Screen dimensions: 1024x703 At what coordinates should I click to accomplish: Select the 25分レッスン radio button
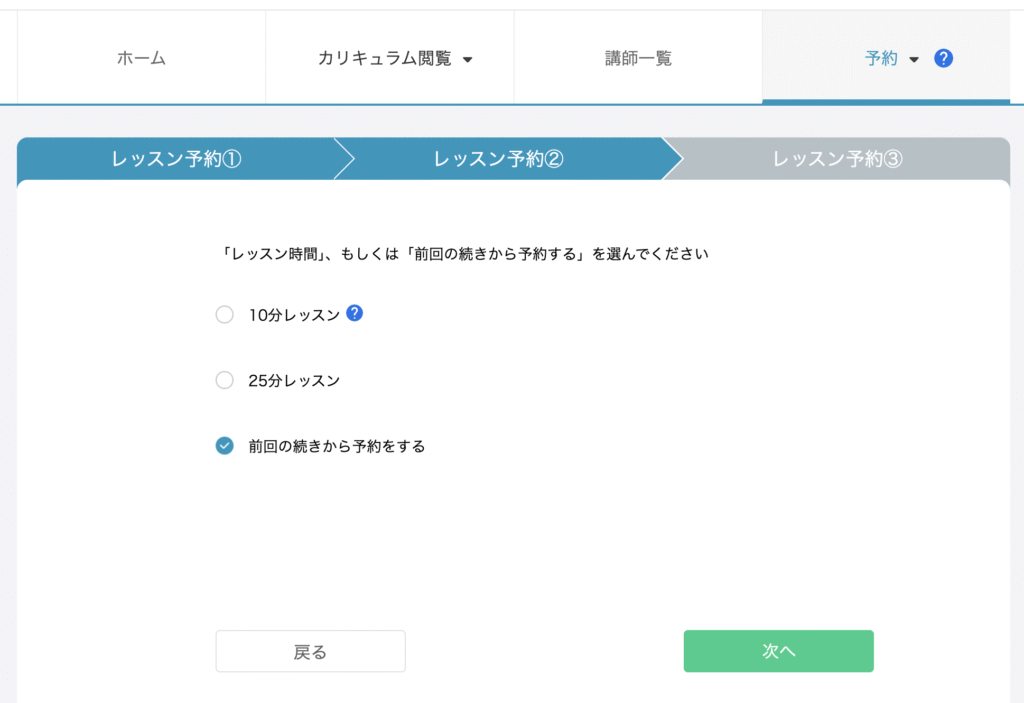pos(225,380)
